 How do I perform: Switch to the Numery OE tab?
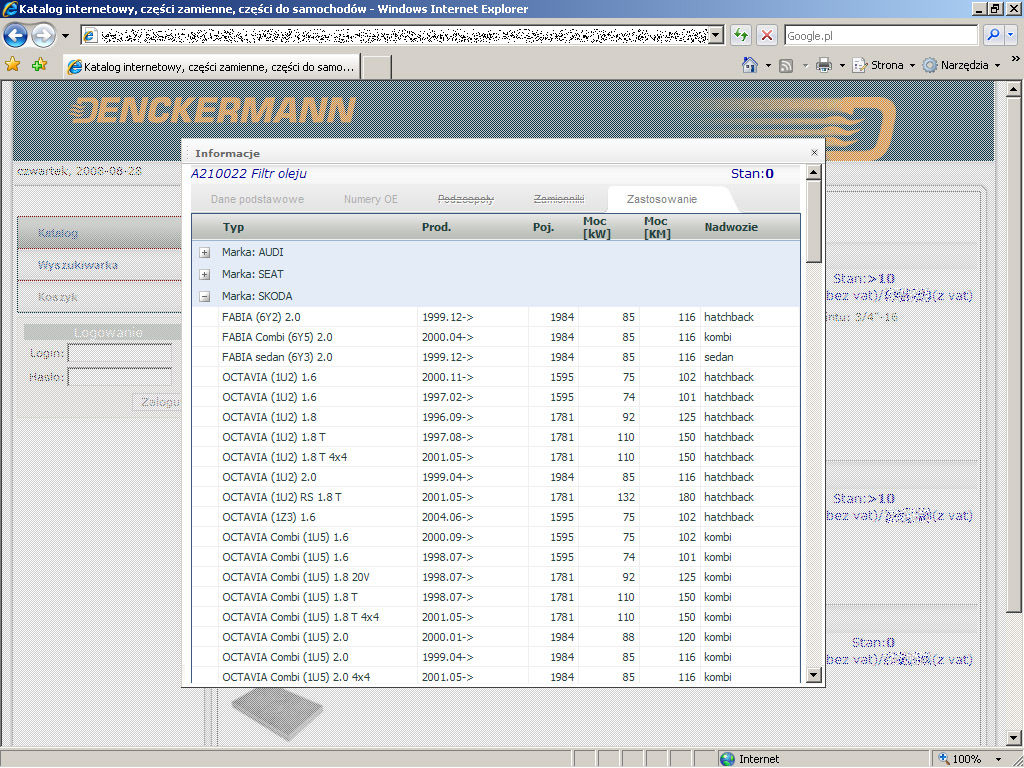pos(370,199)
